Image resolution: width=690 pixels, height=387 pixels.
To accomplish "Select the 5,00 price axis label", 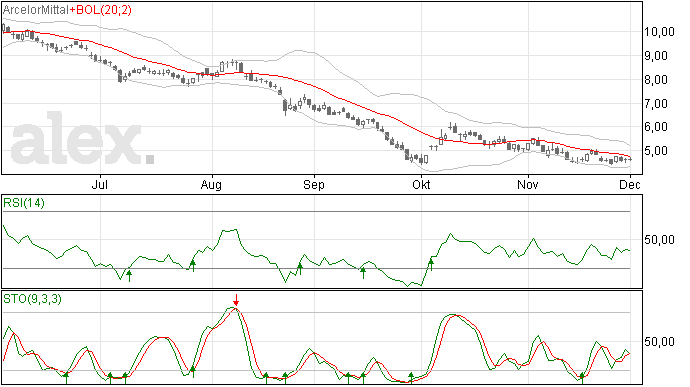I will coord(656,151).
